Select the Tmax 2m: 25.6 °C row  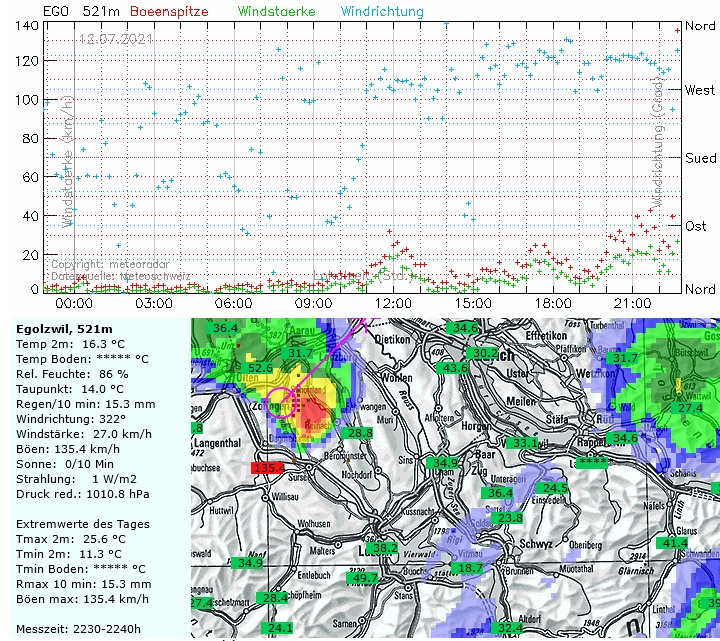click(x=71, y=539)
